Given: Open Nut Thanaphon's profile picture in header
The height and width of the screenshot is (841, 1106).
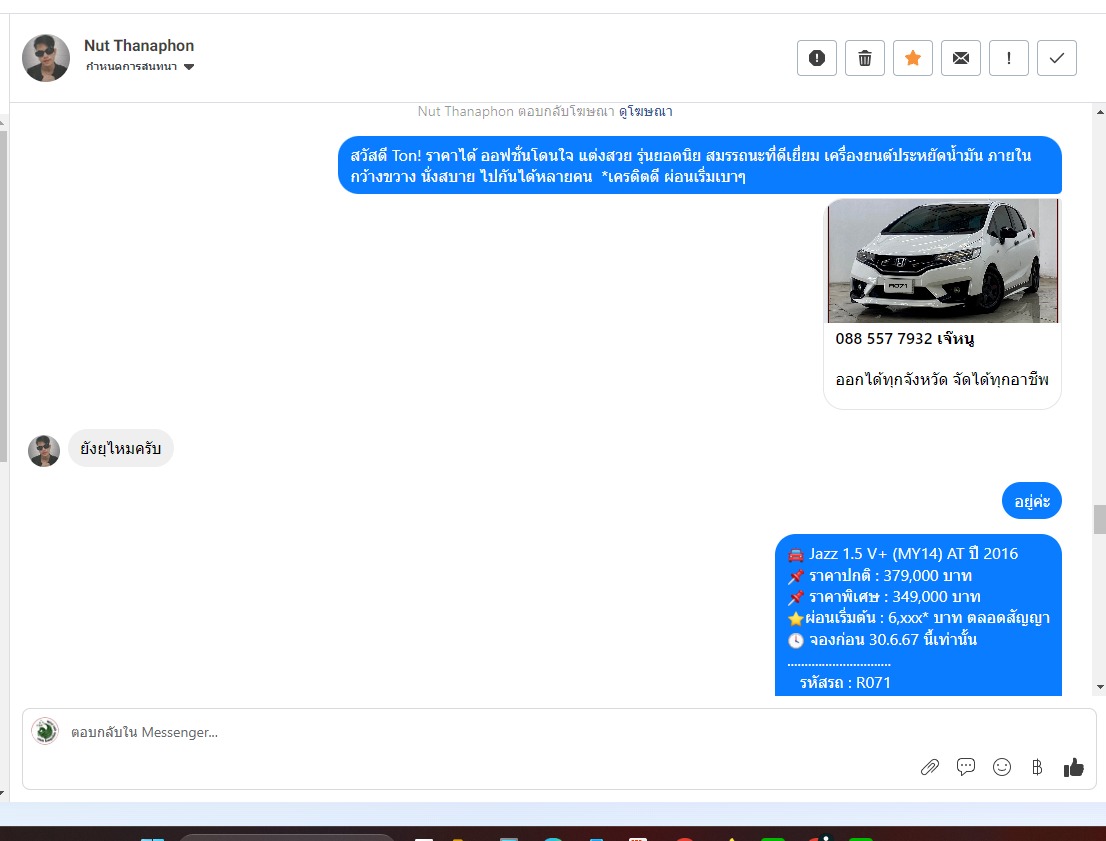Looking at the screenshot, I should [x=46, y=58].
